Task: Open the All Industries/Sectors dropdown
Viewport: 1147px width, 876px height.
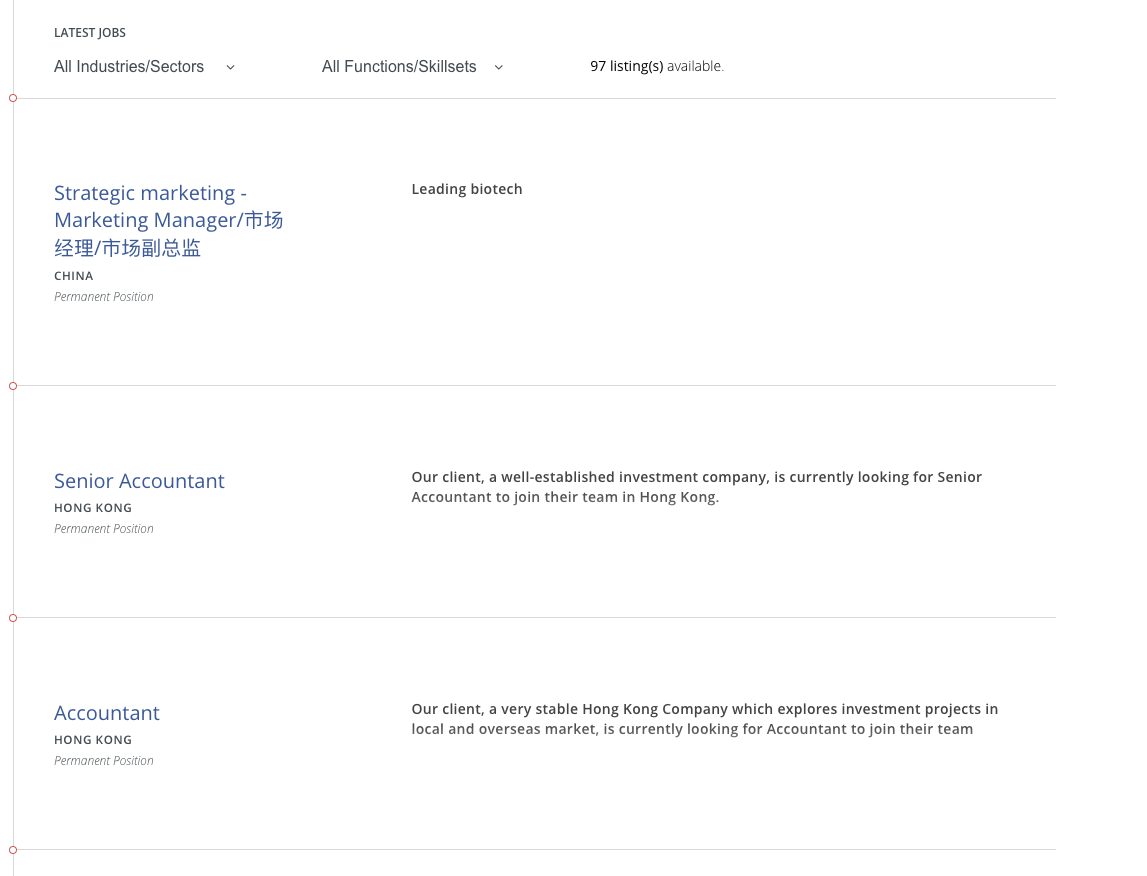Action: [129, 67]
